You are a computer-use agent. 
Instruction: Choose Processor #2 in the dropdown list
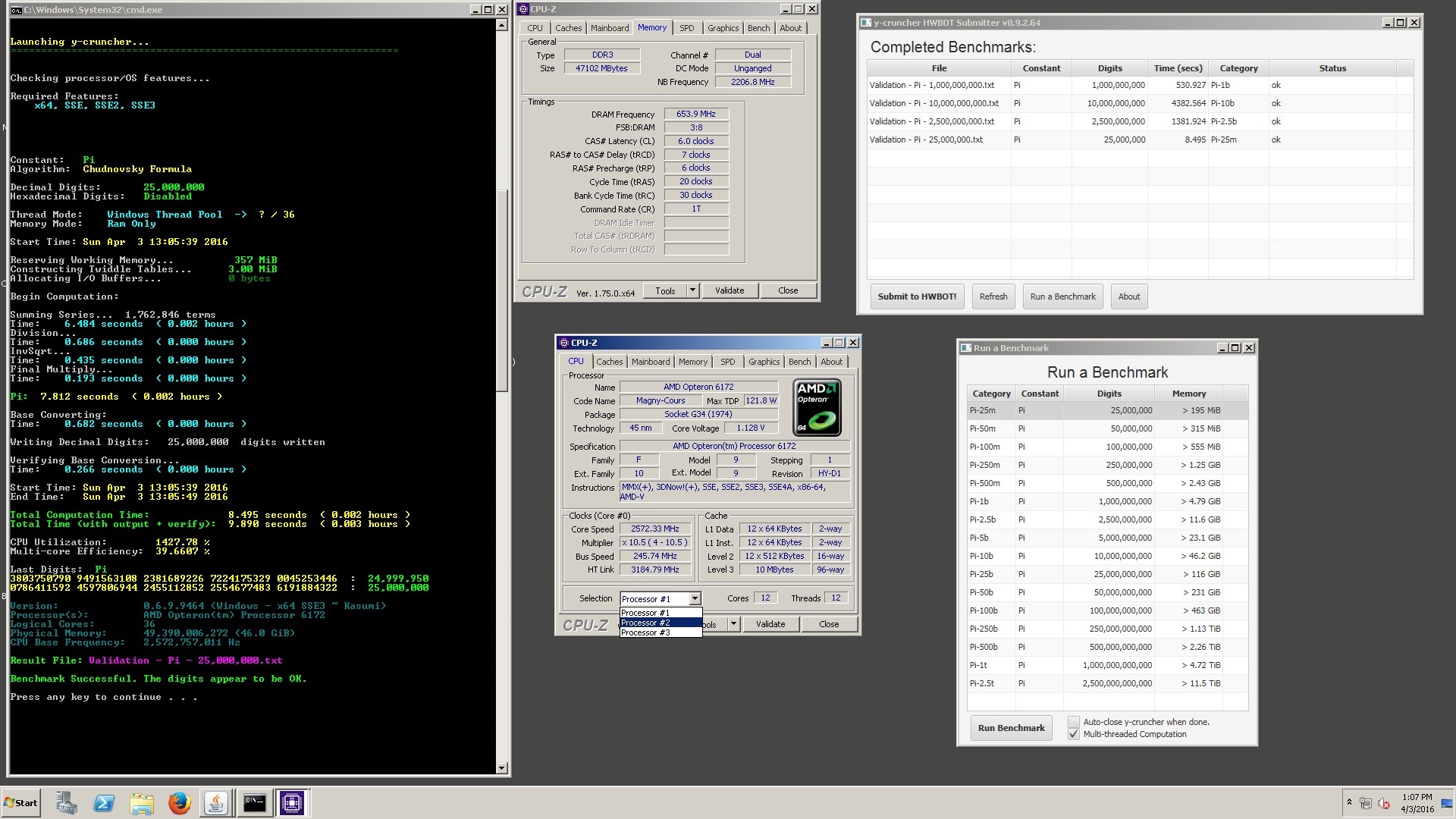tap(661, 623)
